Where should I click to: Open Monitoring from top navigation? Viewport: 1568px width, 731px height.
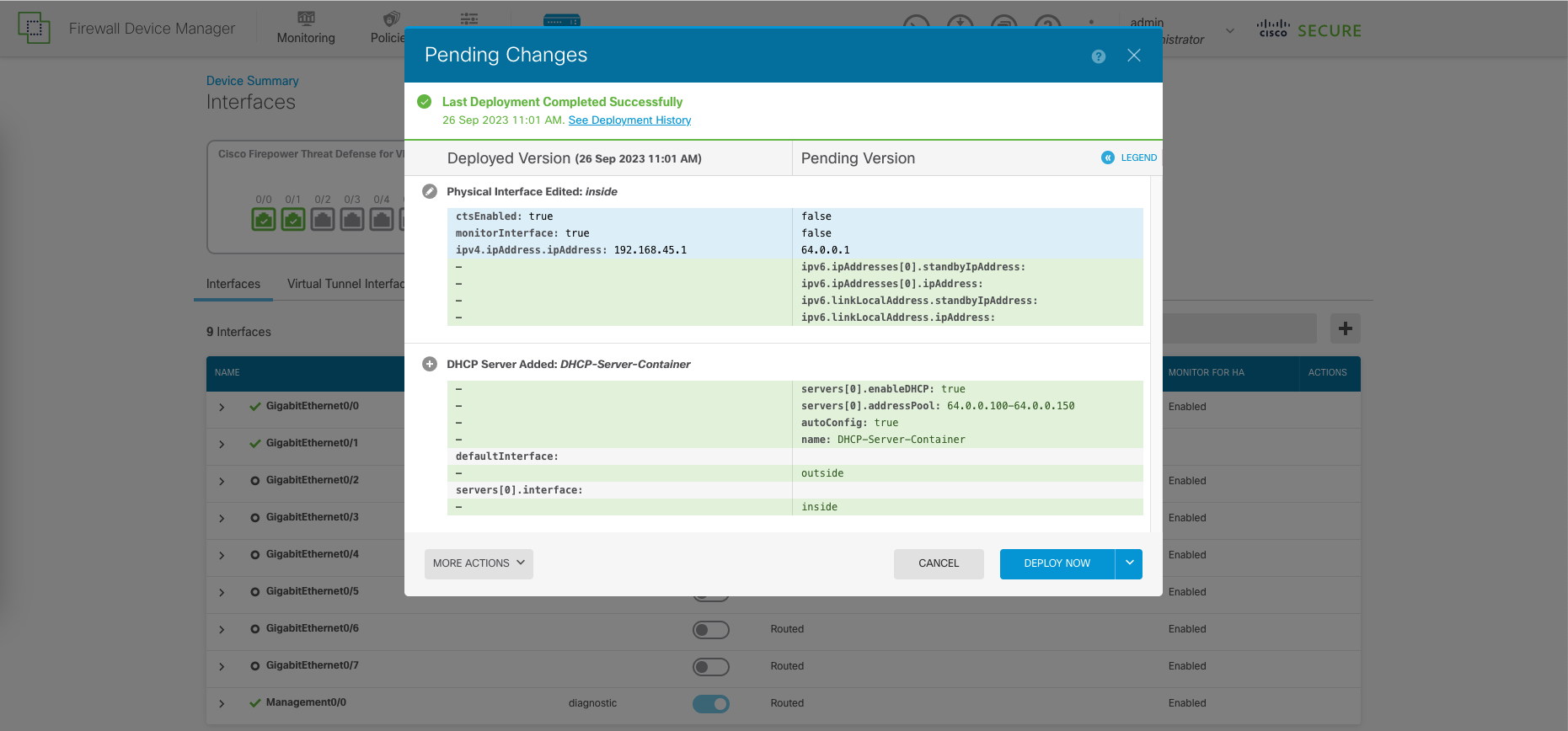tap(306, 29)
